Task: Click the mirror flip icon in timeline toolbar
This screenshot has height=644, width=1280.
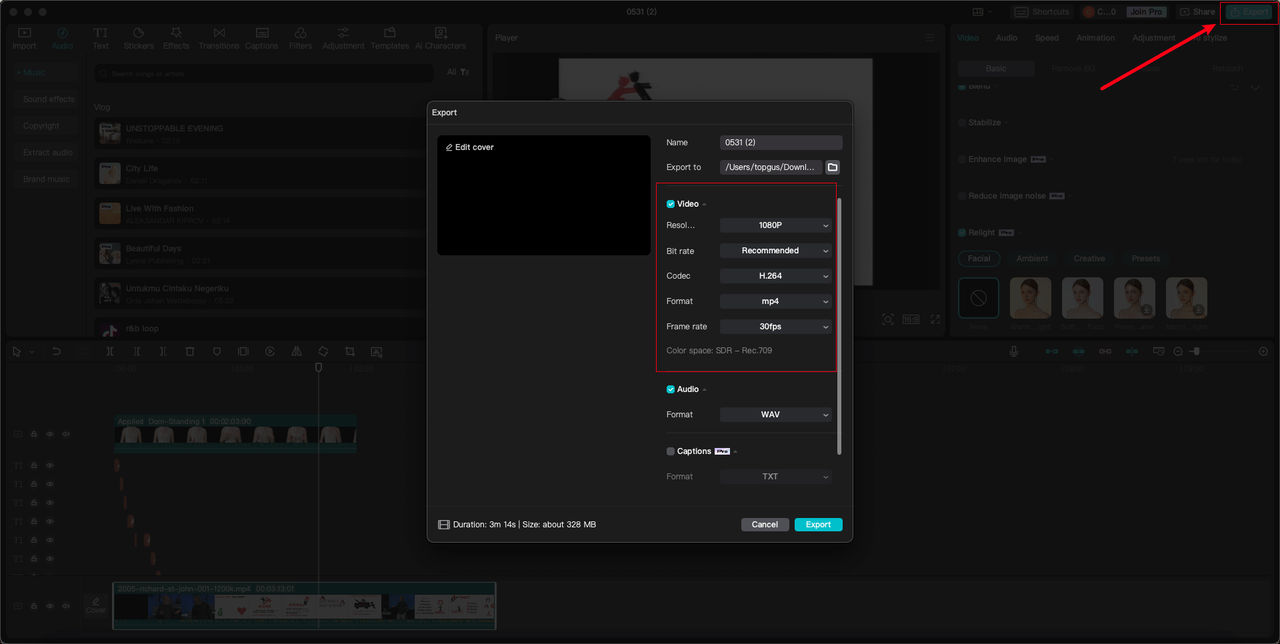Action: pyautogui.click(x=297, y=351)
